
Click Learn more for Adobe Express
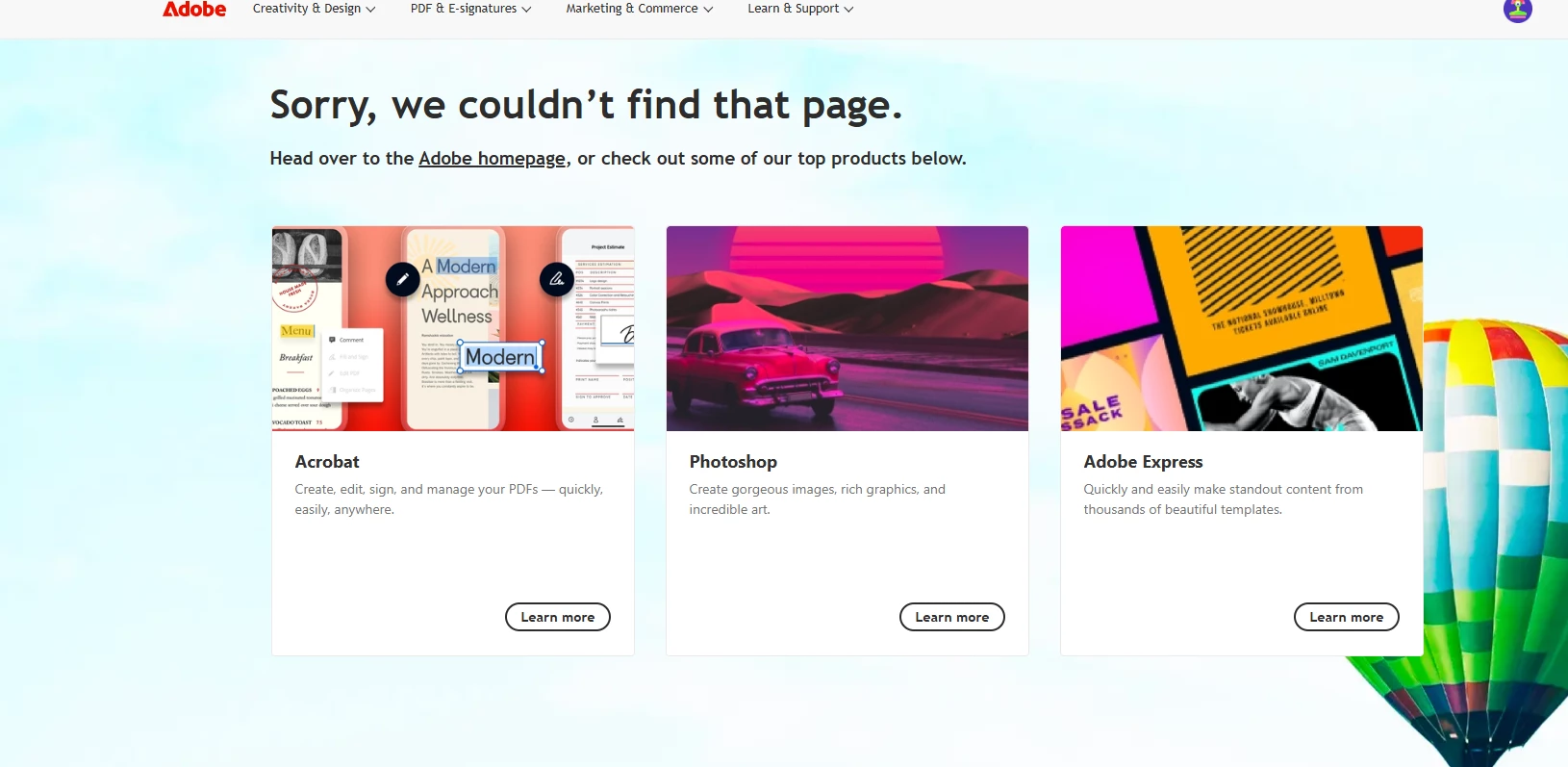(x=1347, y=617)
